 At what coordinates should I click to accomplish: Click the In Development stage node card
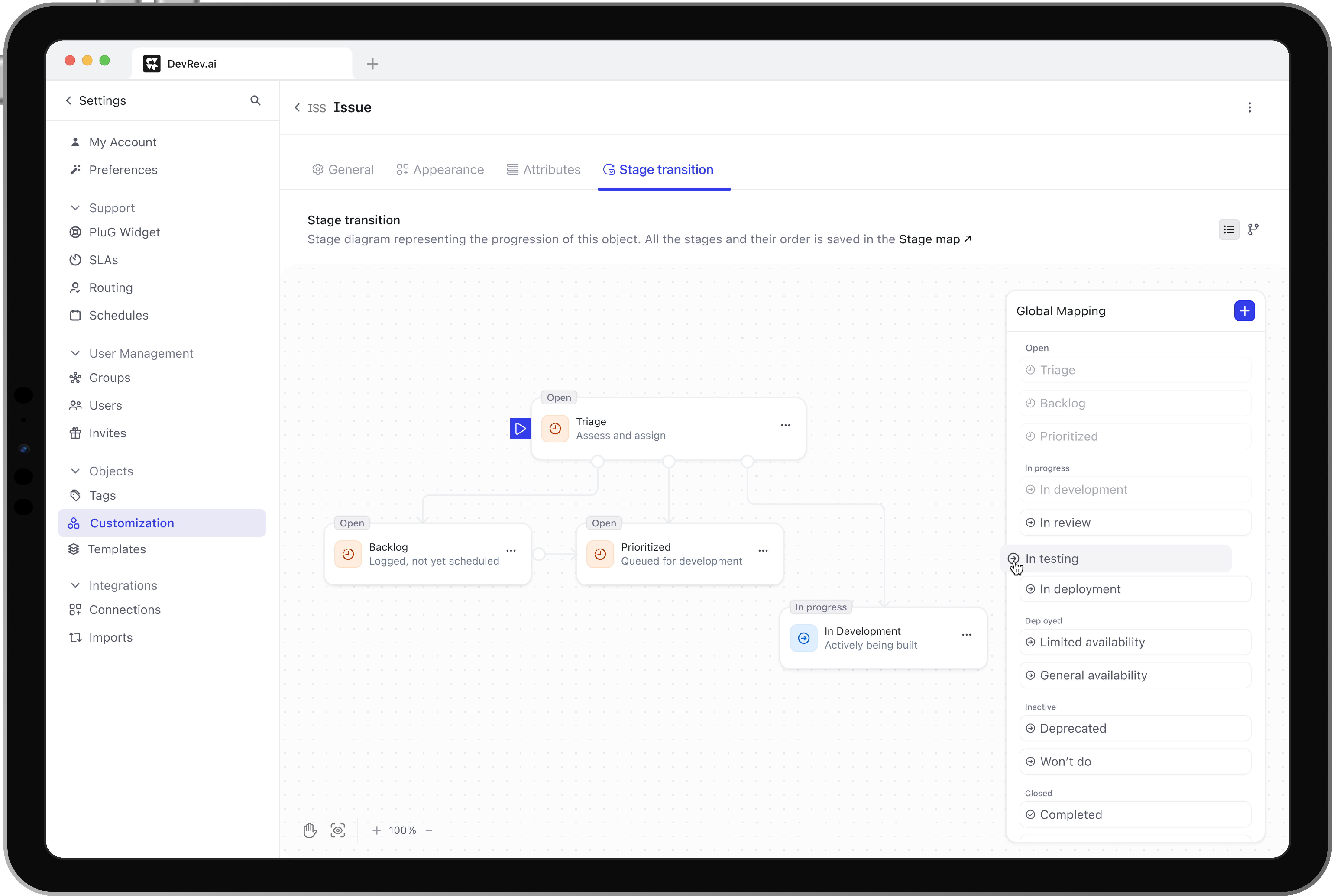[883, 638]
